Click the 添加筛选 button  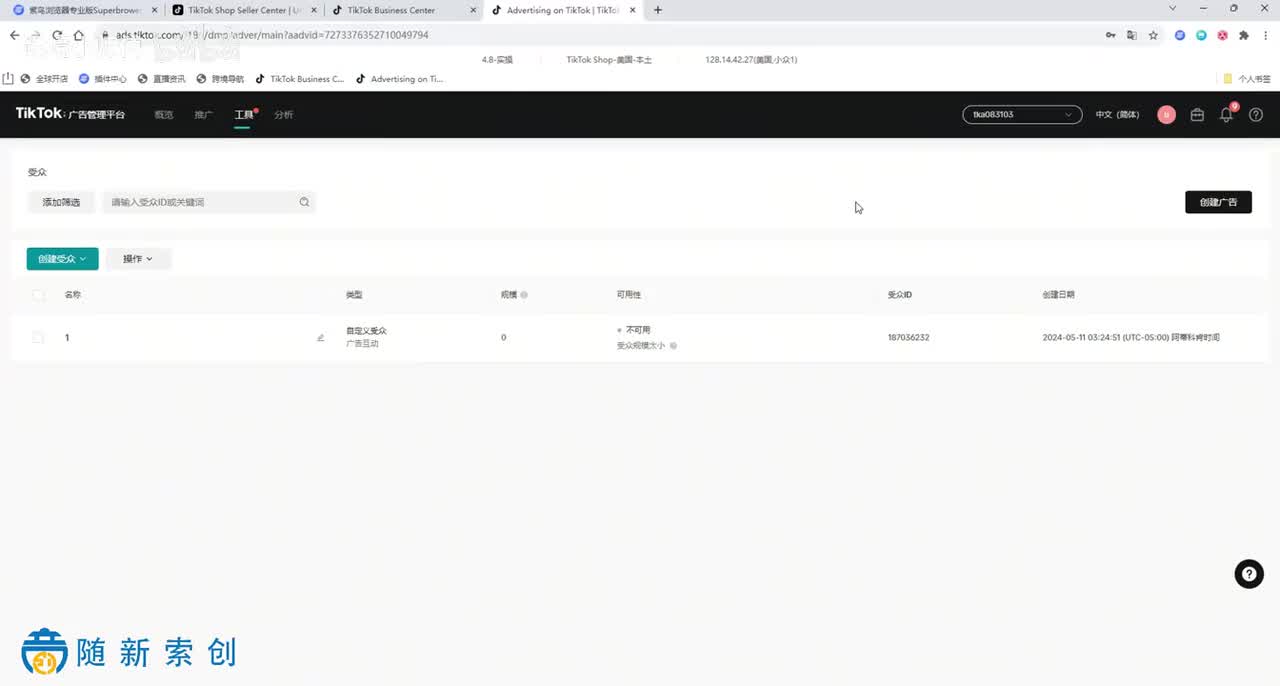click(x=61, y=202)
